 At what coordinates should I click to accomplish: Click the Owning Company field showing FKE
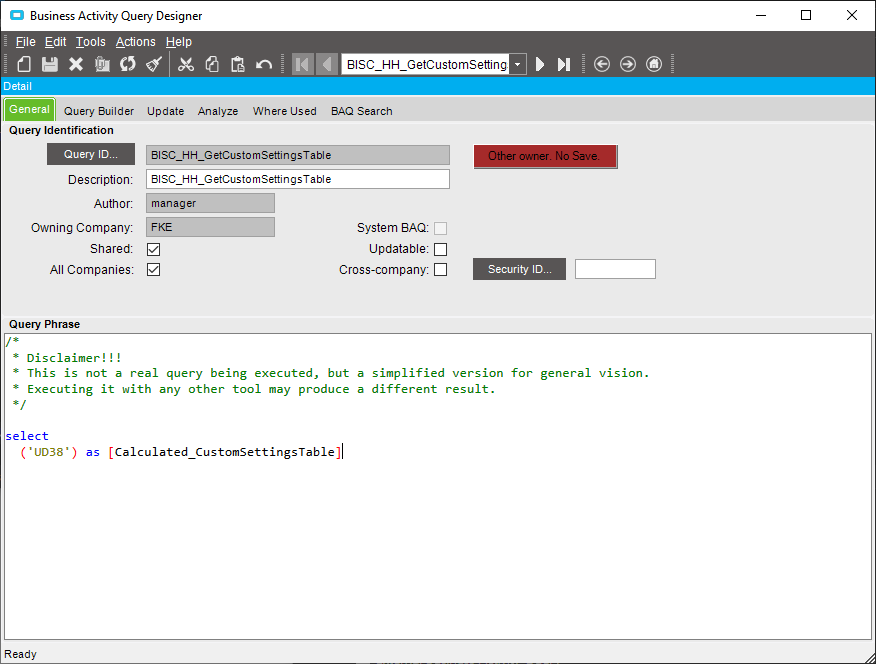[x=211, y=227]
